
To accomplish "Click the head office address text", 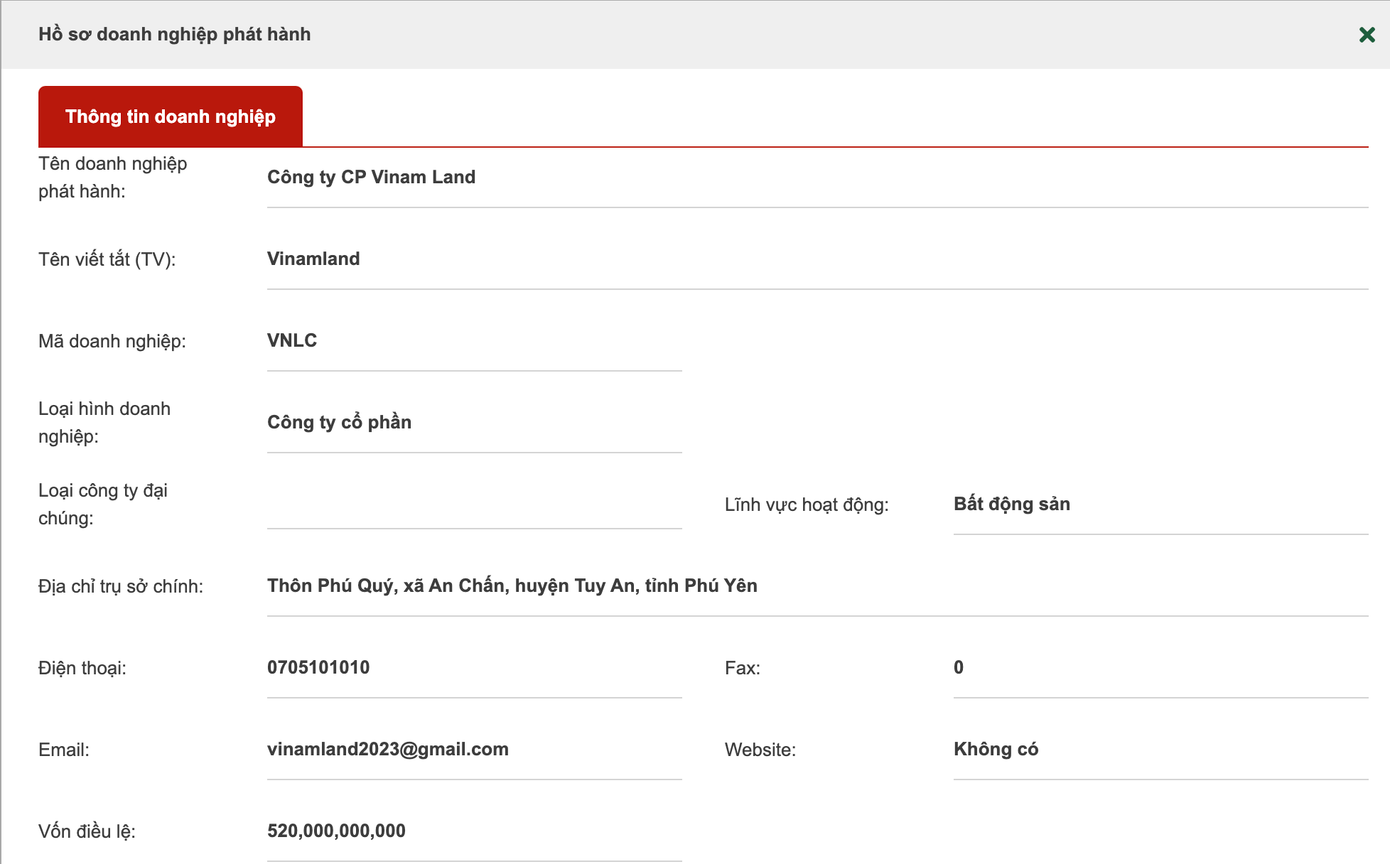I will click(512, 586).
